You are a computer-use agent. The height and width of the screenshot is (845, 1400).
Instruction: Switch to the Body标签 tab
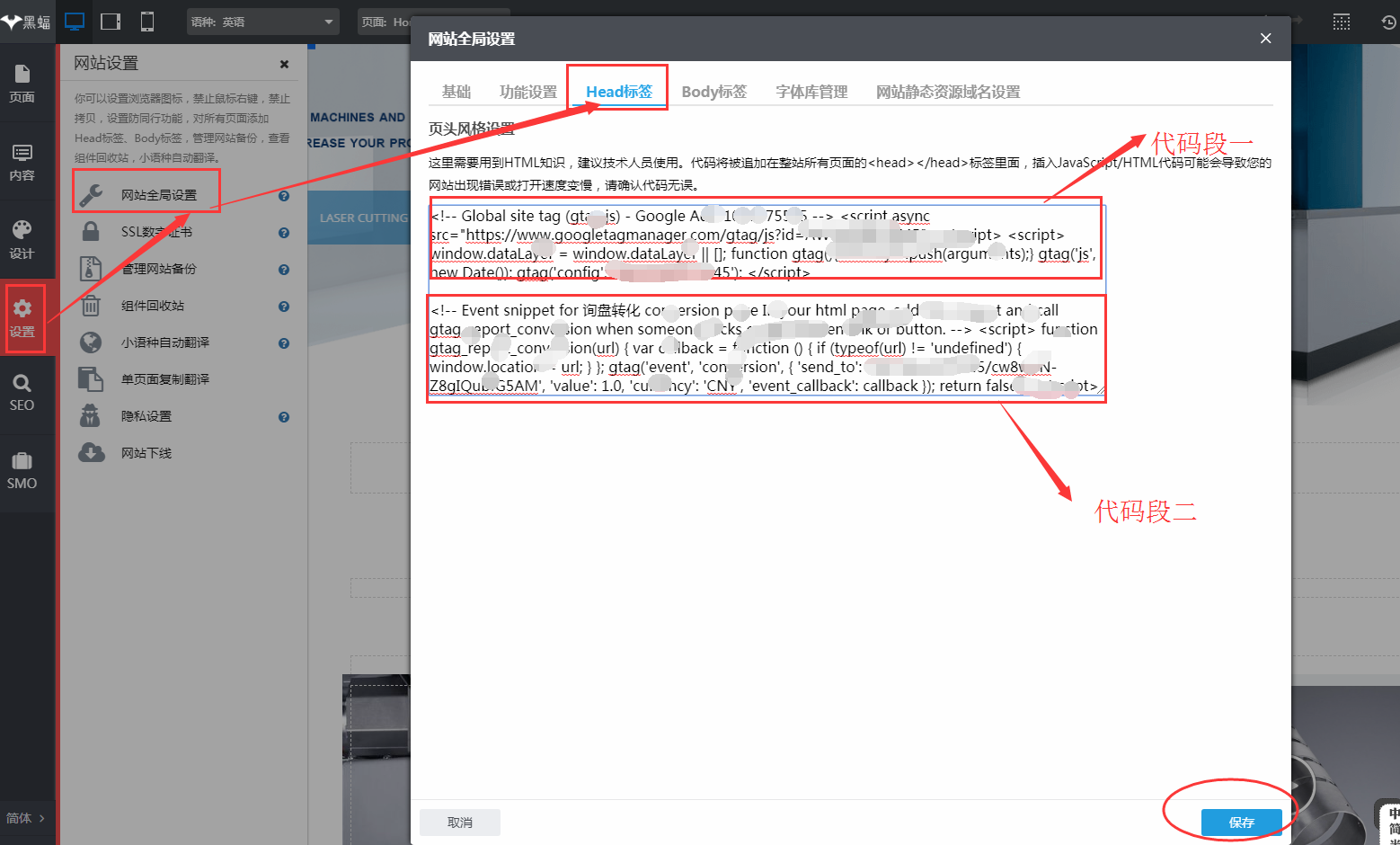[713, 92]
